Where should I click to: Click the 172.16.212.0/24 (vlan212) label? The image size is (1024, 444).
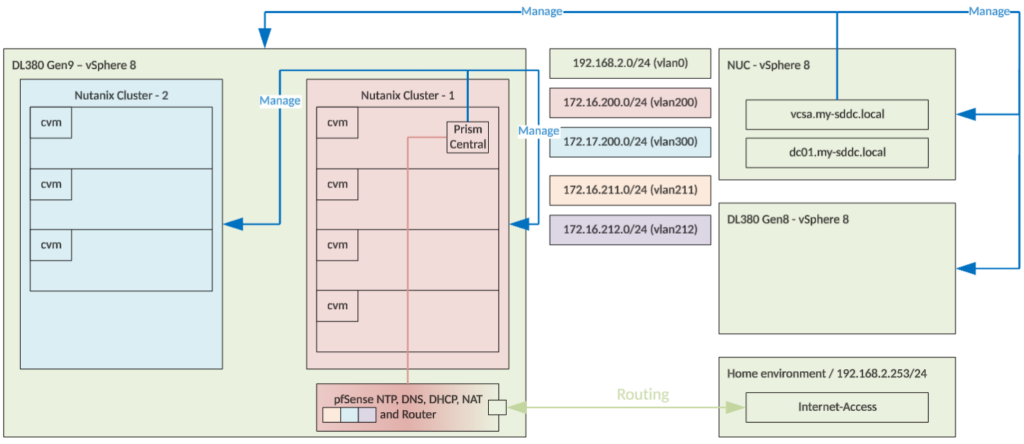pos(629,228)
